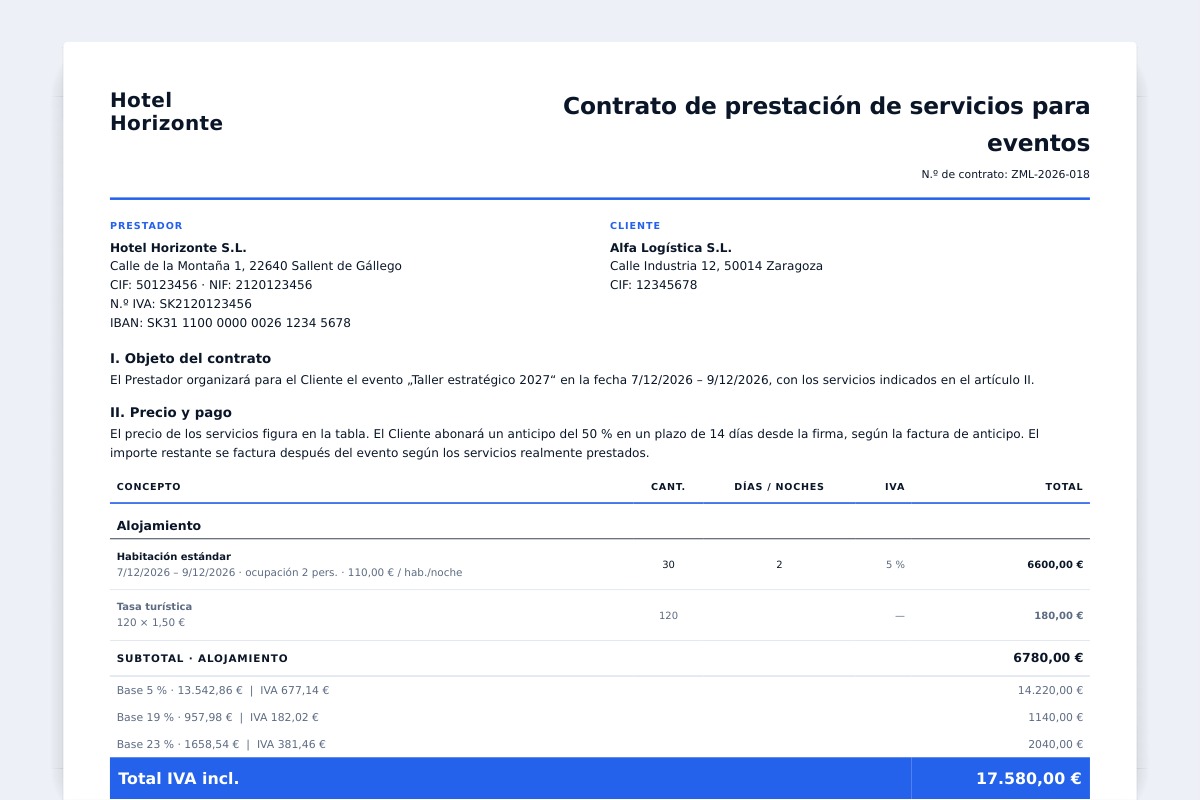
Task: Select the contract title heading
Action: [826, 124]
